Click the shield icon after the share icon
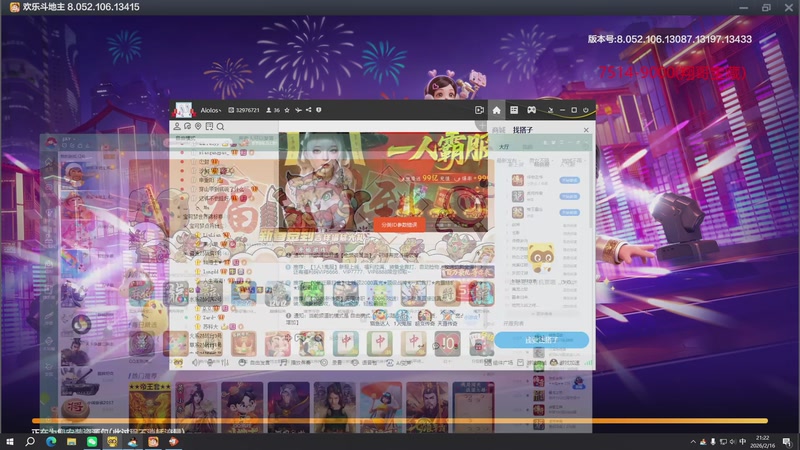Viewport: 800px width, 450px height. point(318,110)
